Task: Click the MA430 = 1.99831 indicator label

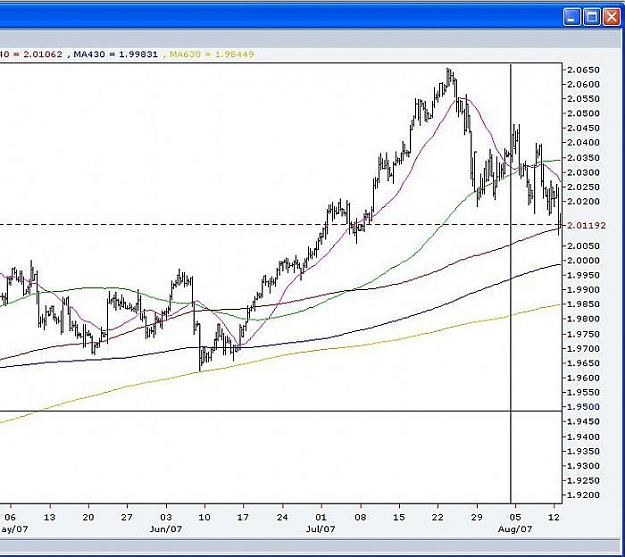Action: (x=116, y=54)
